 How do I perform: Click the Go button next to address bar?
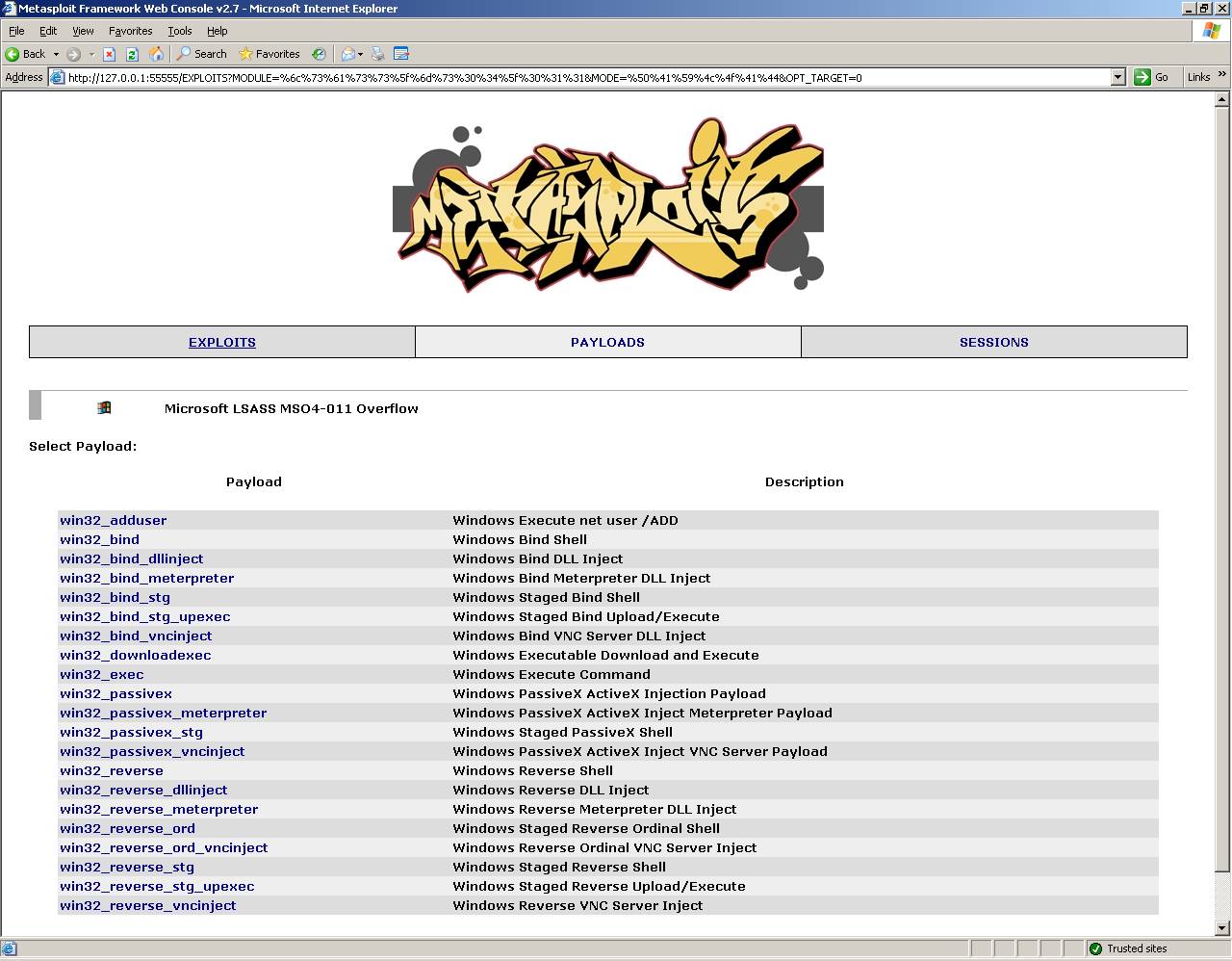1152,77
